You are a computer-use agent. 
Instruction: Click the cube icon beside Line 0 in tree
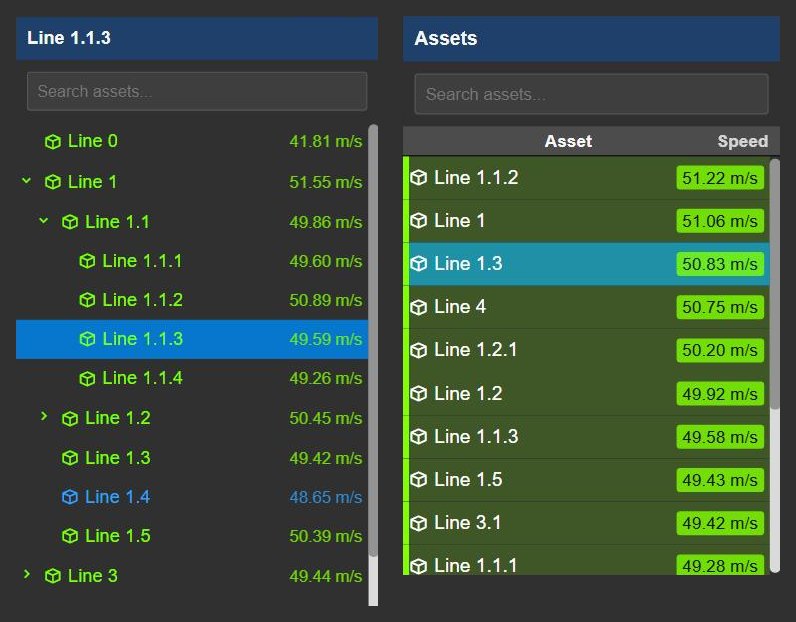point(53,142)
